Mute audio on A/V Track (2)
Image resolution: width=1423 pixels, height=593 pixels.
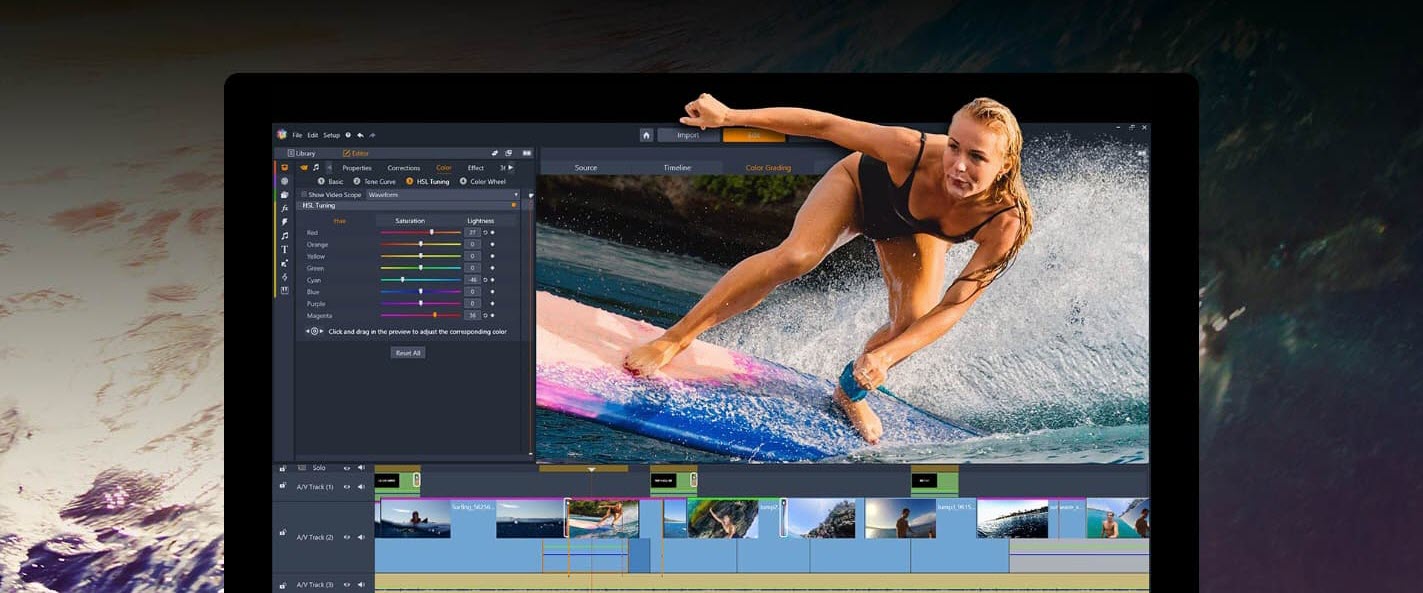[x=361, y=537]
